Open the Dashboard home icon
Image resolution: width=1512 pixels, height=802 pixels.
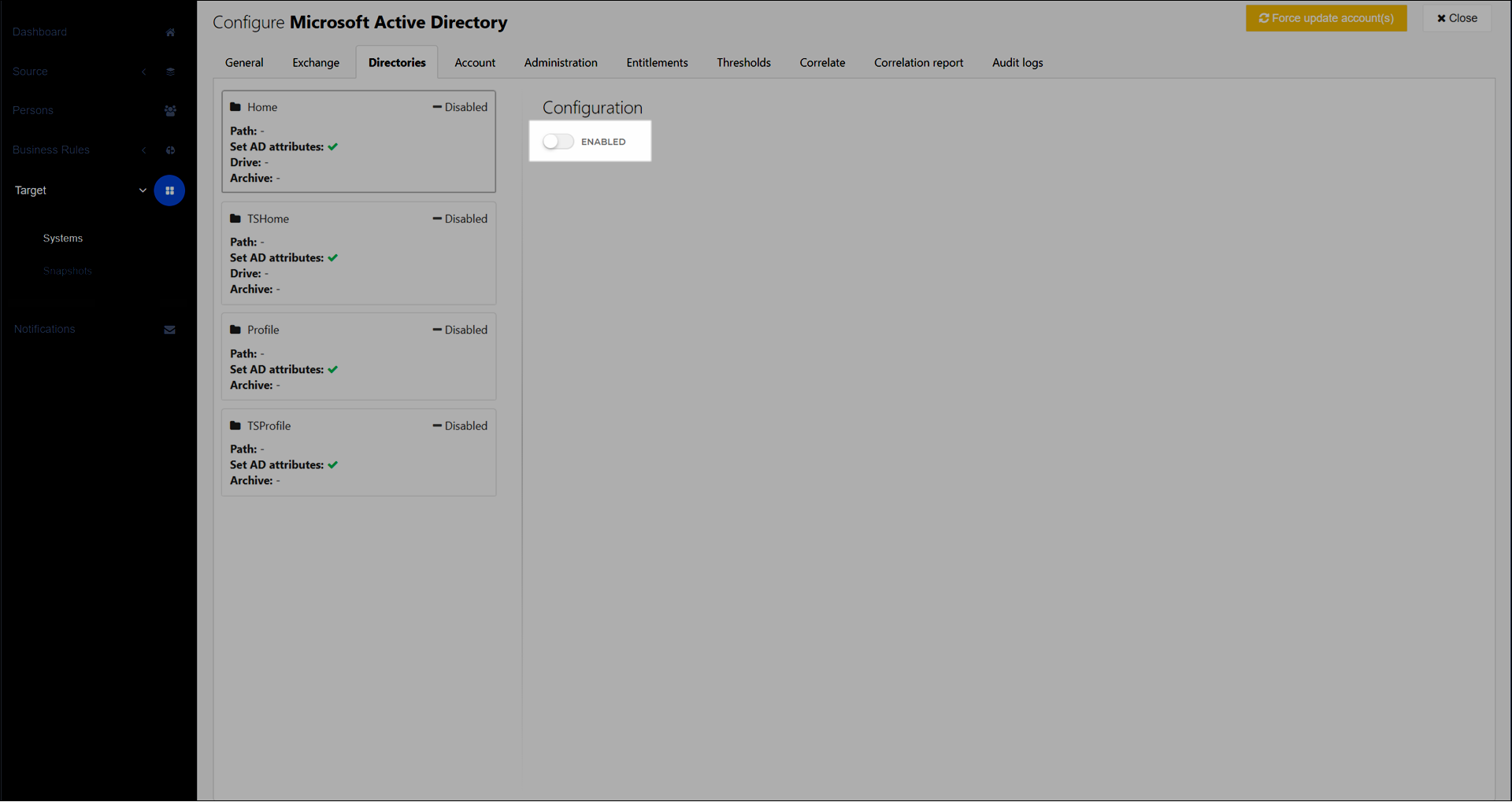point(170,32)
